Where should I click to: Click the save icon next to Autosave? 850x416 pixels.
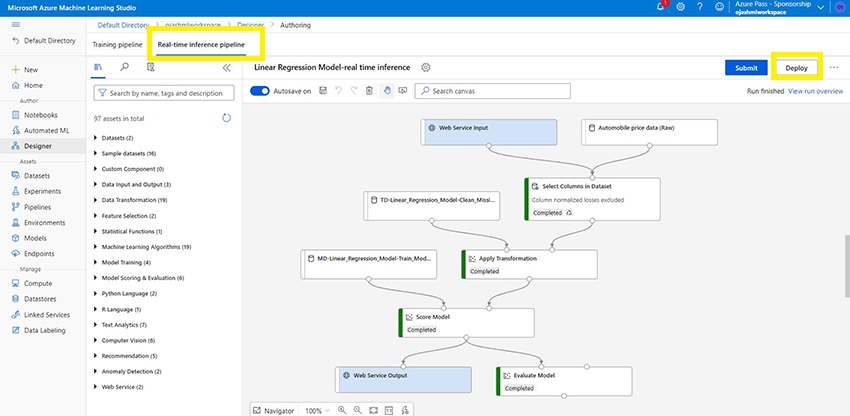[323, 91]
